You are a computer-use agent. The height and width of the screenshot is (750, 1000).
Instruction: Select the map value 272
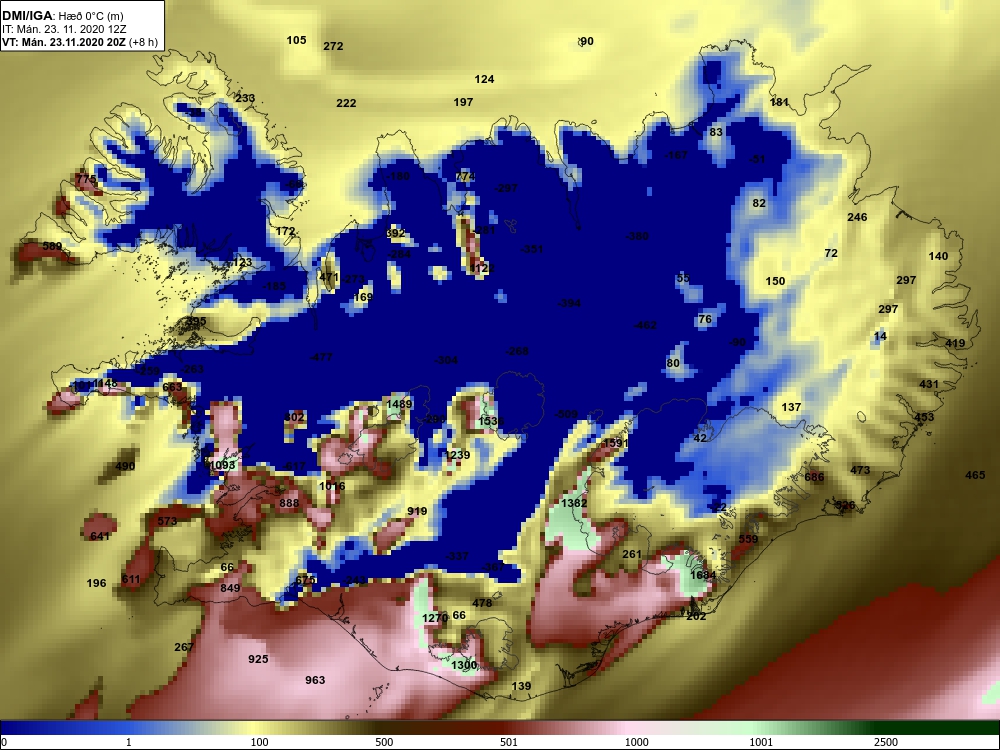click(333, 46)
